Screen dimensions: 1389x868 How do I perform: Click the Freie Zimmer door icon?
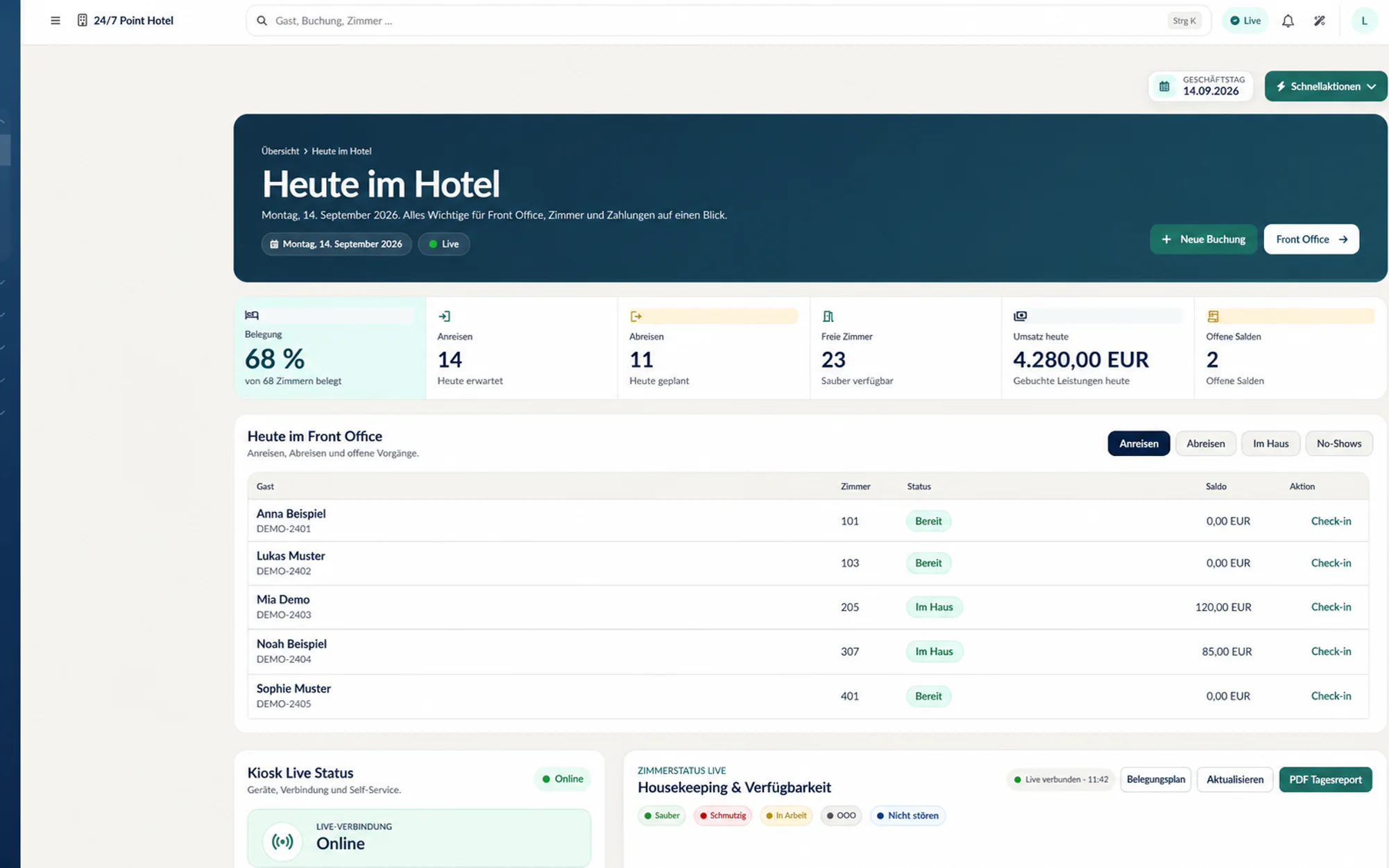click(828, 316)
